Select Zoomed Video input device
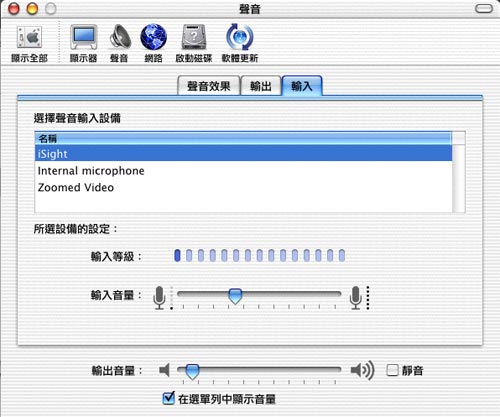The height and width of the screenshot is (417, 500). pyautogui.click(x=243, y=187)
